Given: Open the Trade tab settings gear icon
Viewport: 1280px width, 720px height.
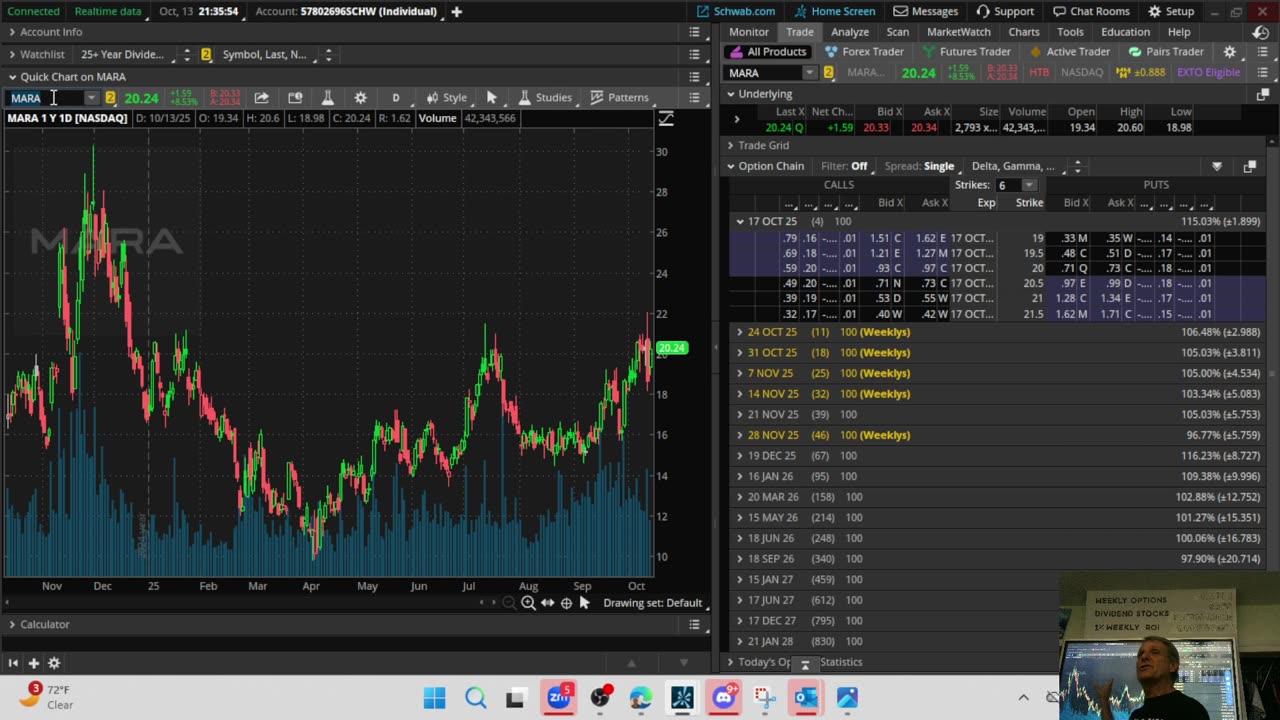Looking at the screenshot, I should coord(1230,52).
